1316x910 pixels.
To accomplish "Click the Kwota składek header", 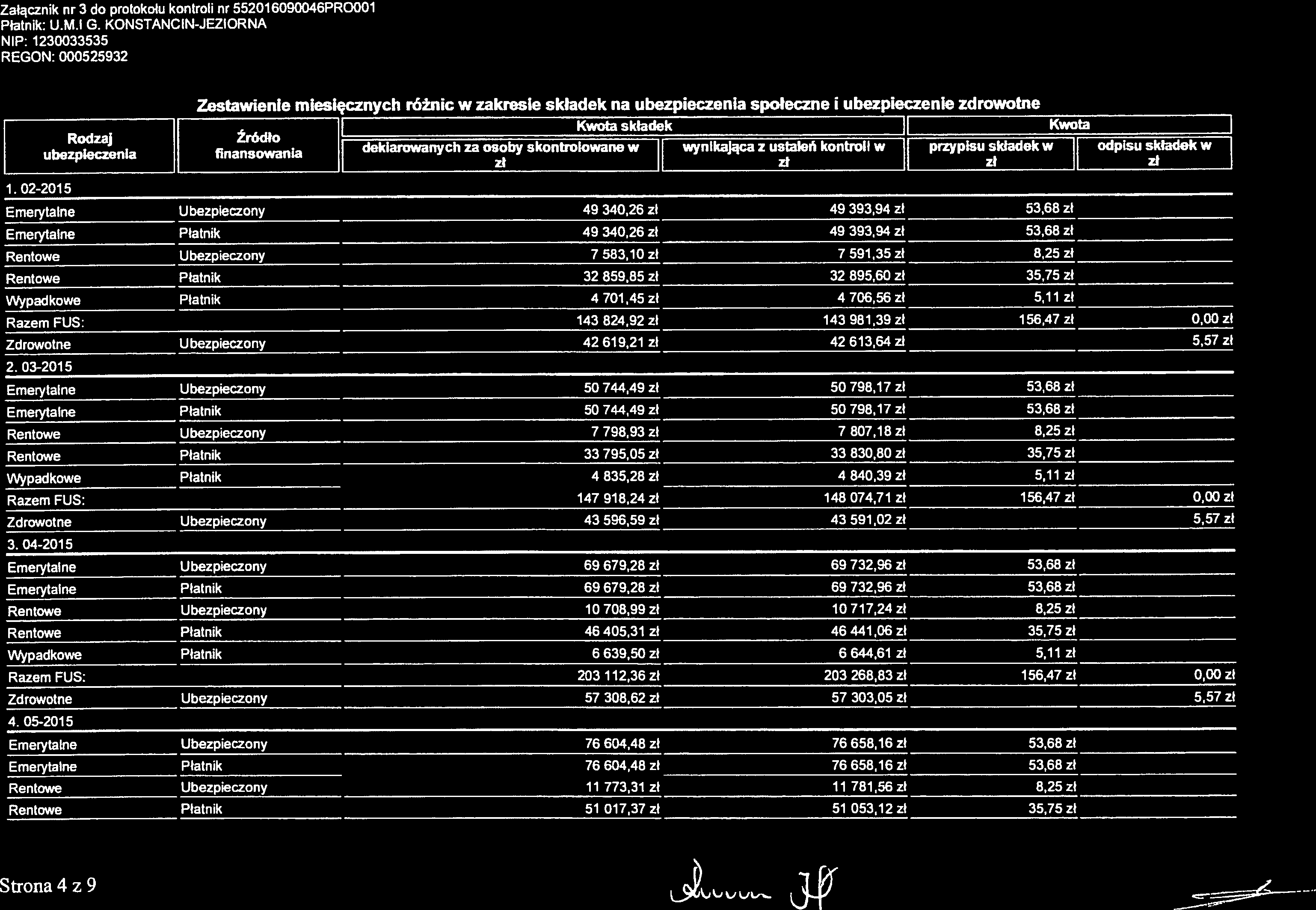I will pyautogui.click(x=623, y=125).
